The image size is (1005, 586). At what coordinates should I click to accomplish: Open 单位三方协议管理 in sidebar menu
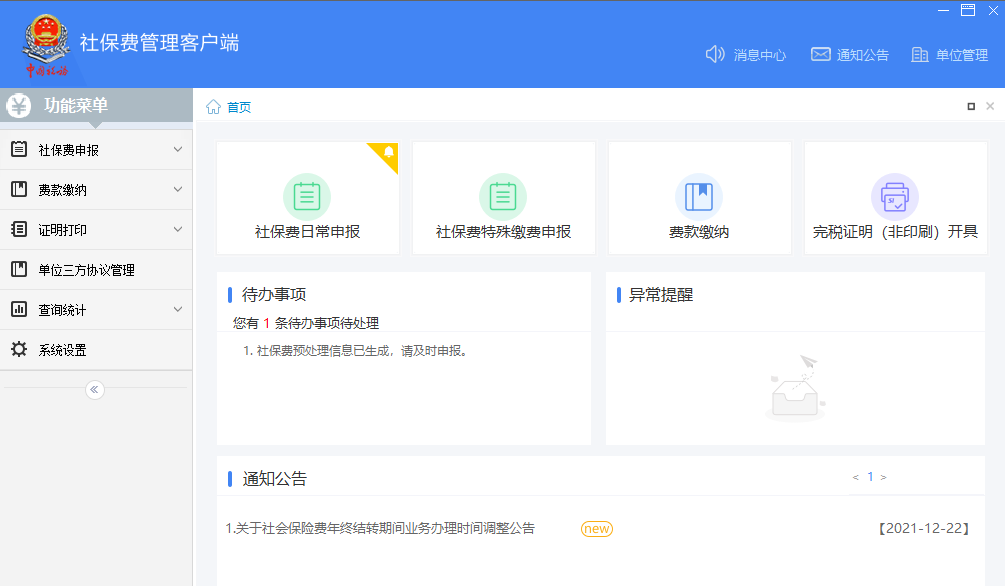pos(86,270)
